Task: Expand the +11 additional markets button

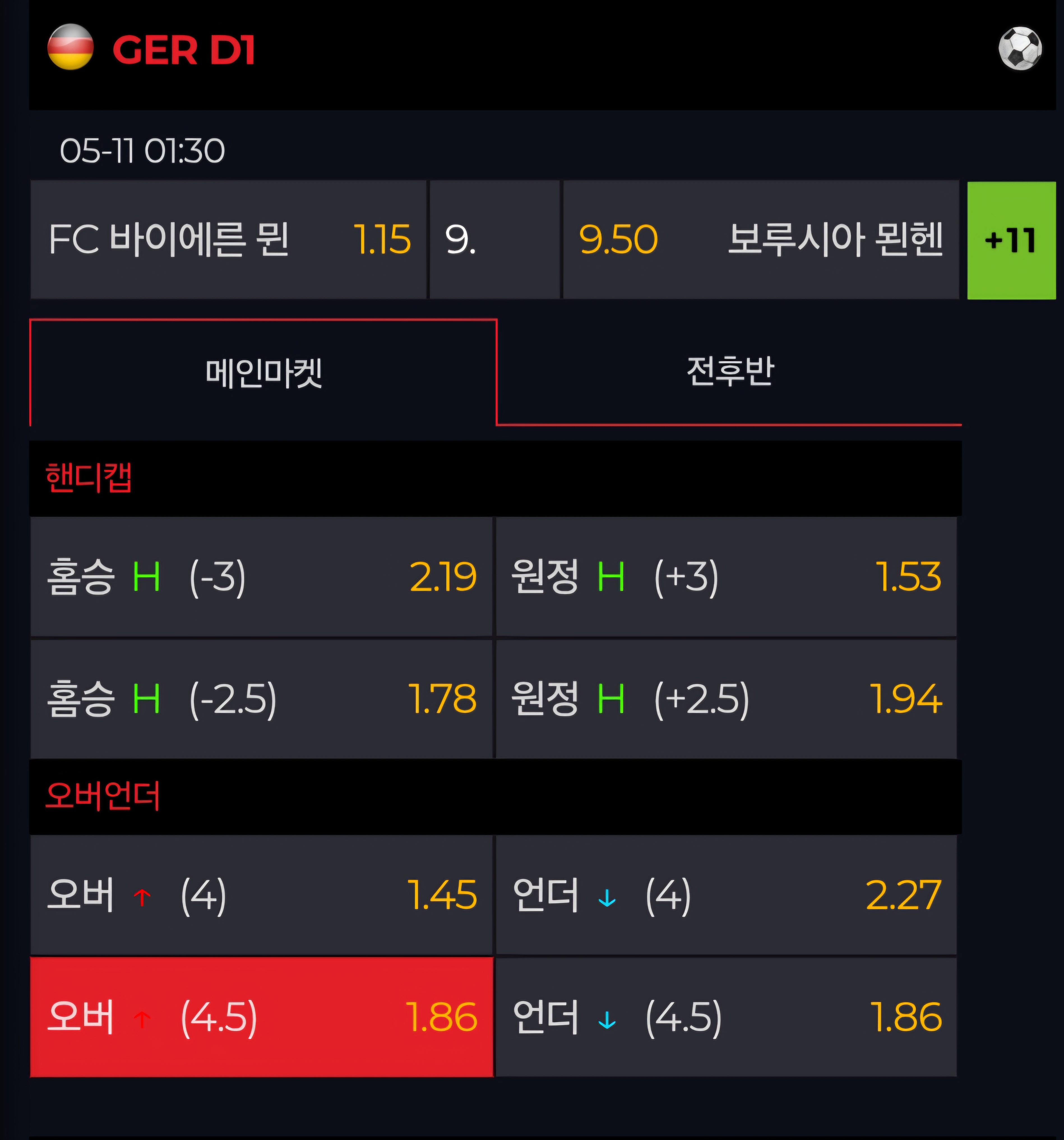Action: pos(1011,240)
